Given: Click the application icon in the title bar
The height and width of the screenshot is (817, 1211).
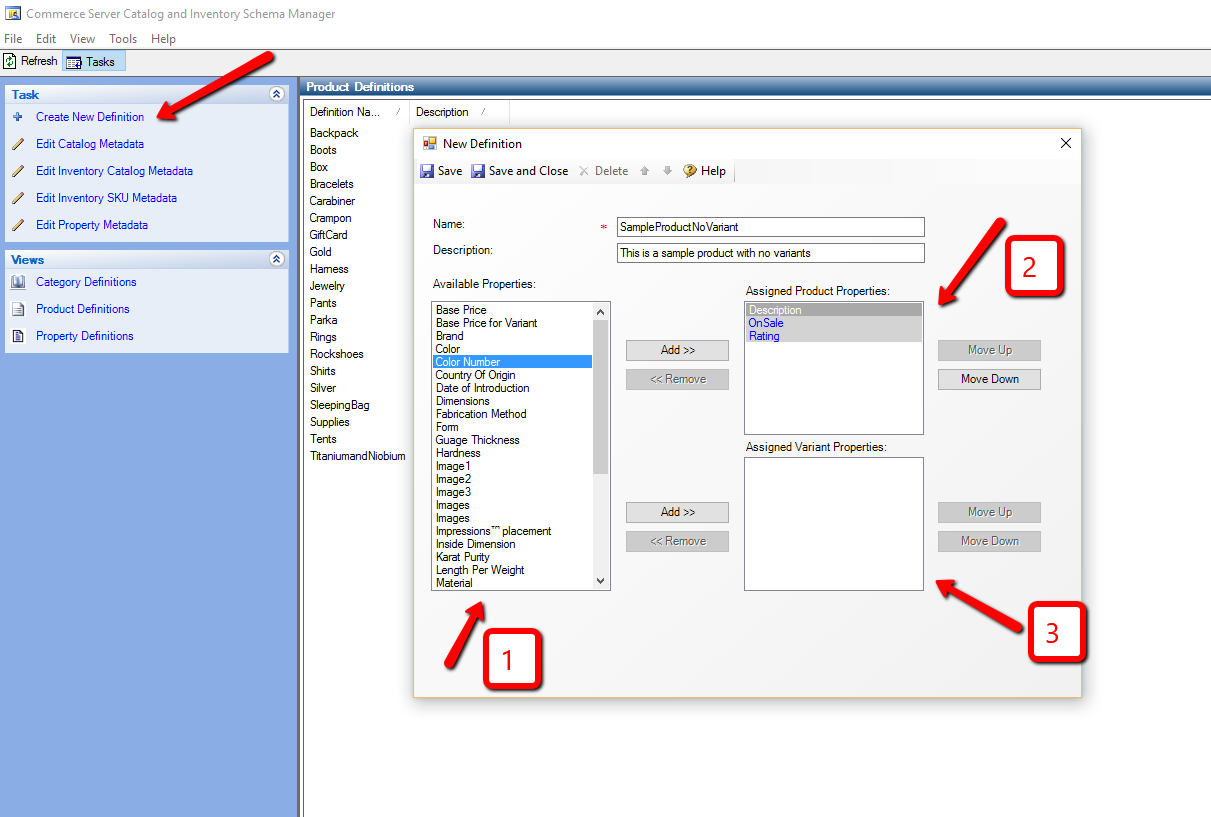Looking at the screenshot, I should point(13,14).
